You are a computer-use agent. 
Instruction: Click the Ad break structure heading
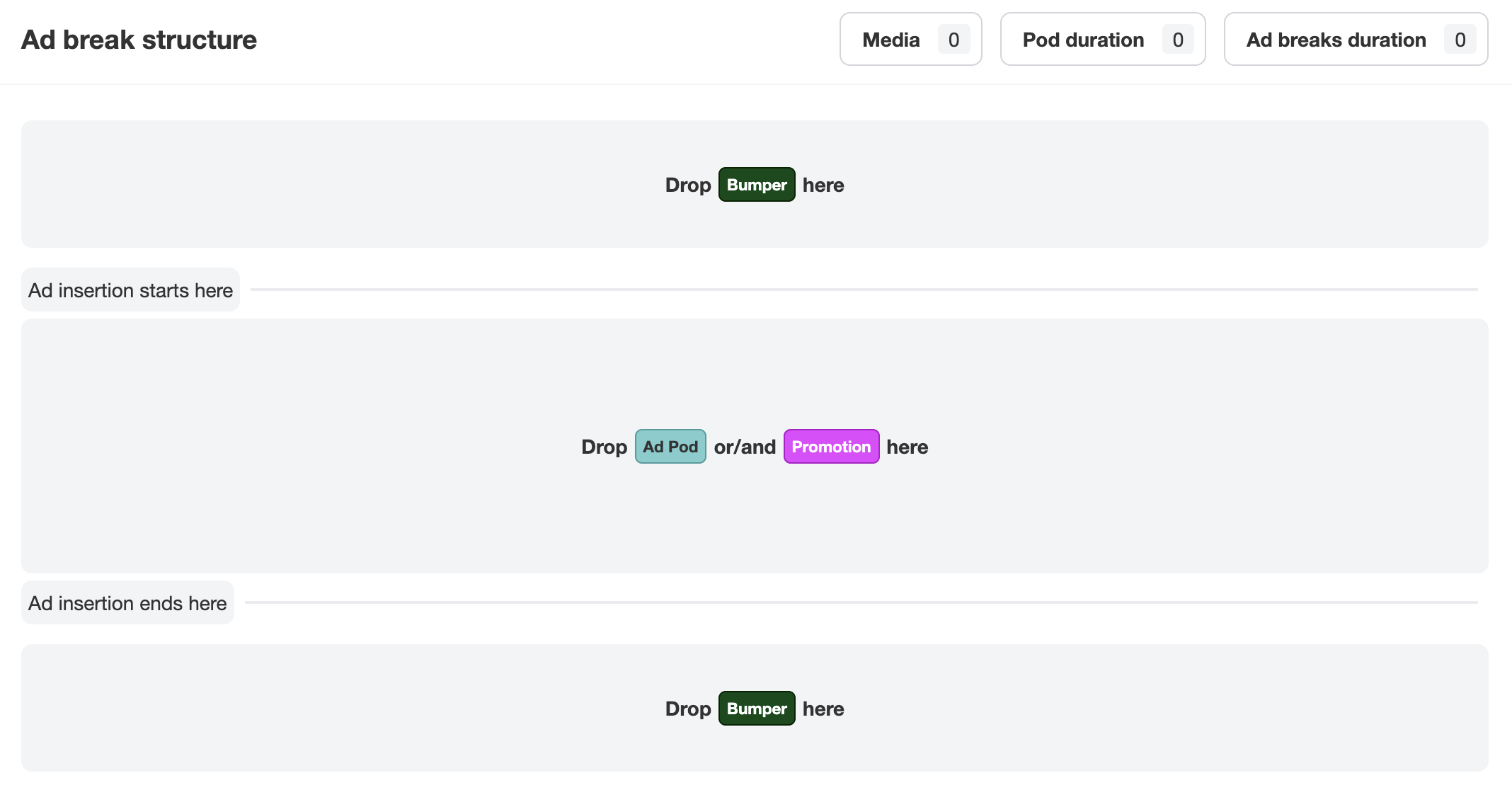139,40
